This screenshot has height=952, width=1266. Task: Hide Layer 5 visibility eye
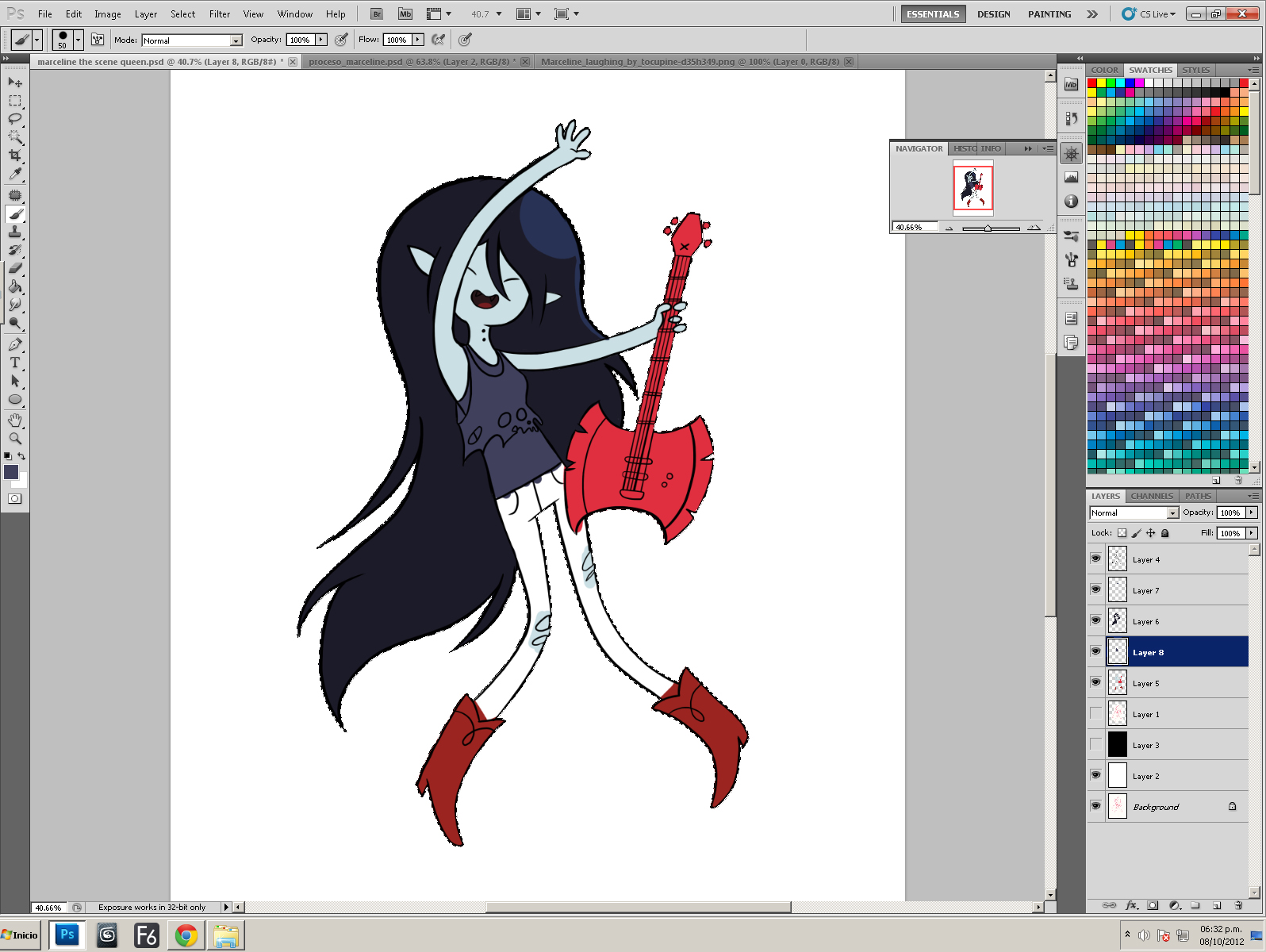point(1095,682)
